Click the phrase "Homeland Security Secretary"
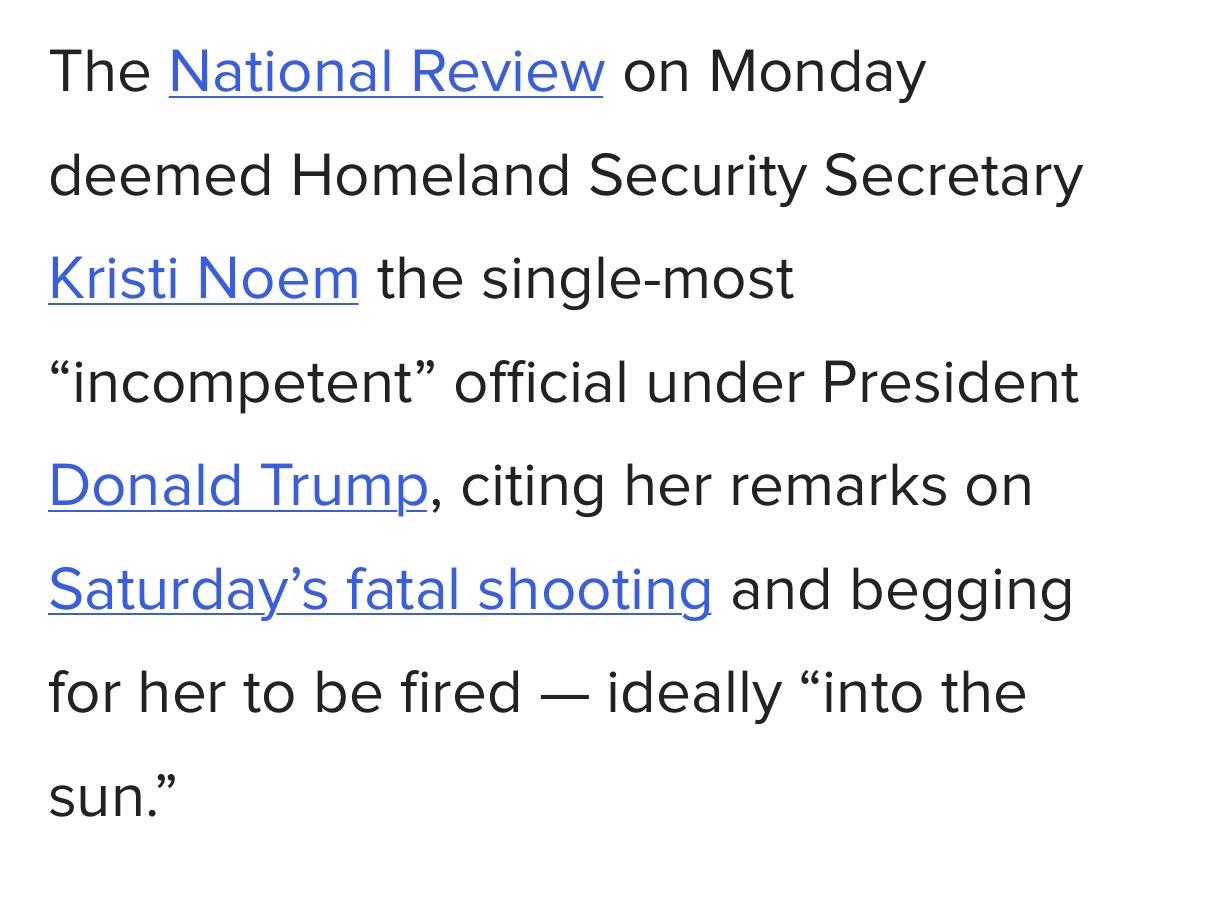1206x899 pixels. [687, 176]
